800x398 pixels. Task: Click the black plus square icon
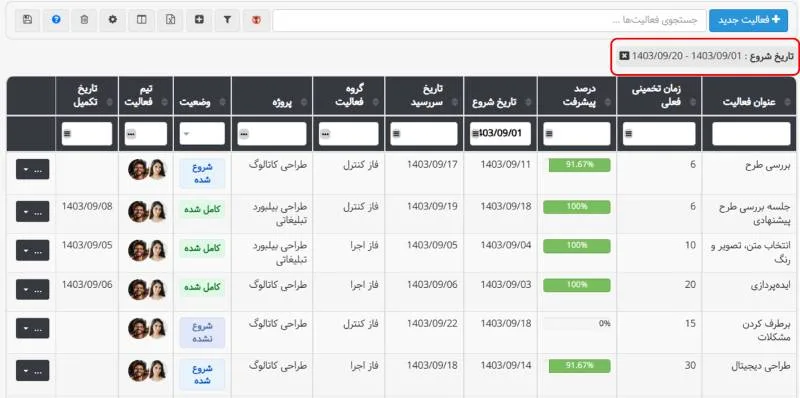click(x=199, y=20)
